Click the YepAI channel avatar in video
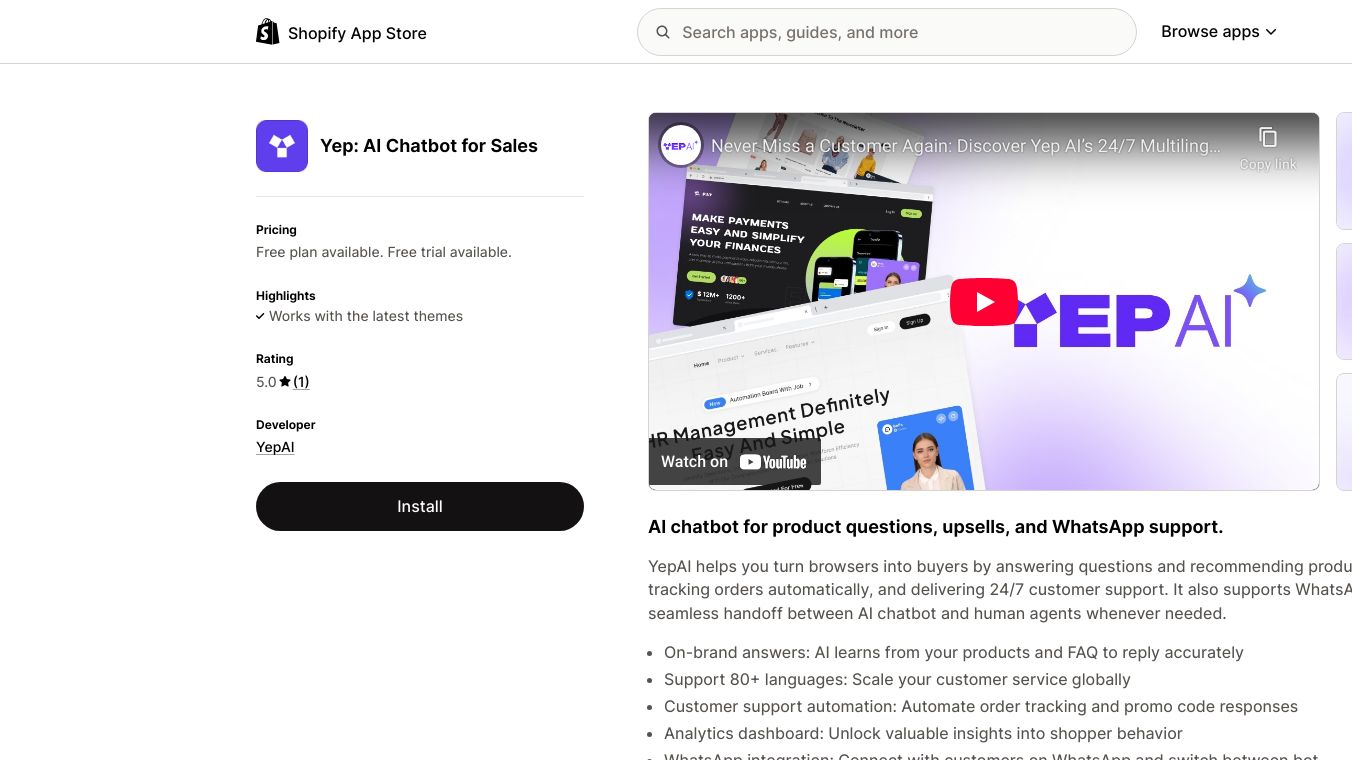This screenshot has height=760, width=1352. [681, 146]
